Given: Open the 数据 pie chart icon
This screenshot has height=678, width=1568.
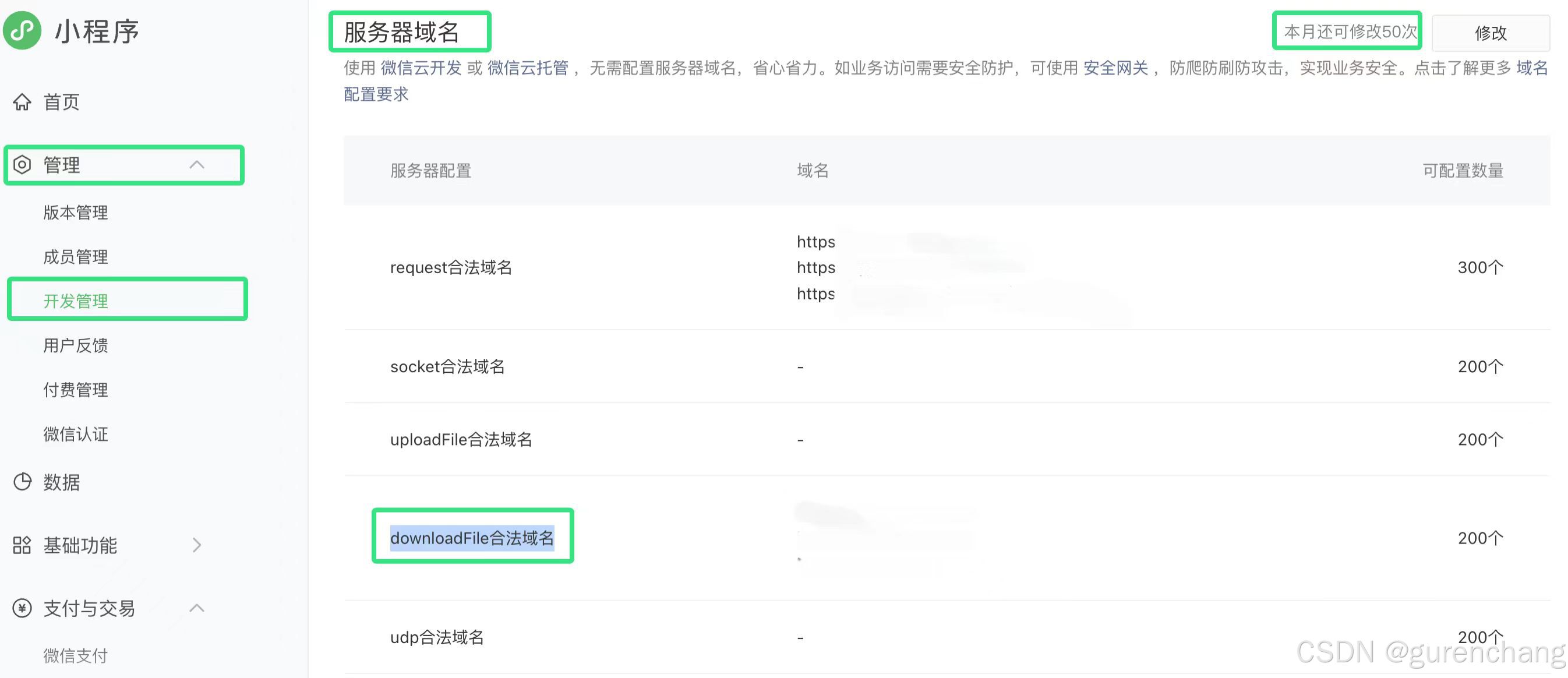Looking at the screenshot, I should 22,483.
